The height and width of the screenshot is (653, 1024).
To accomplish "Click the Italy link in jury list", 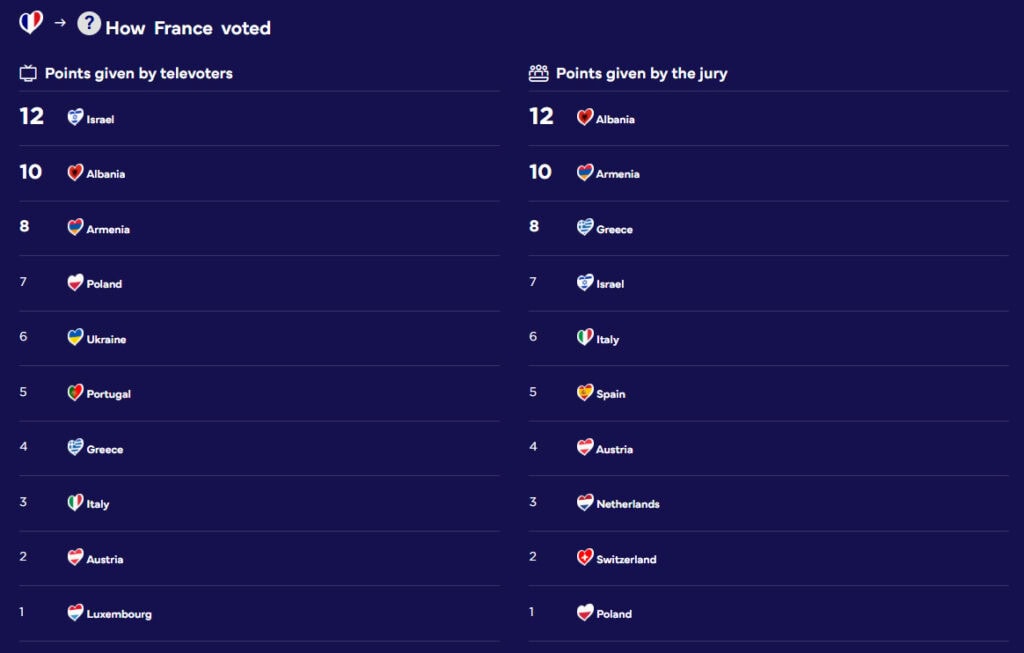I will [607, 339].
